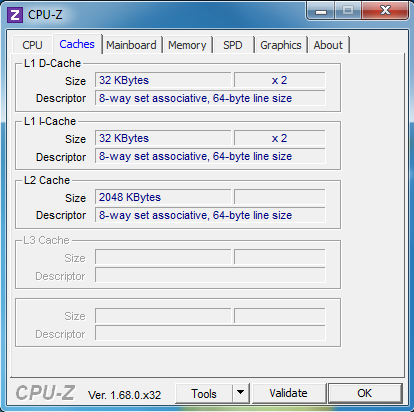Click the L1 I-Cache x 2 count field

coord(279,138)
